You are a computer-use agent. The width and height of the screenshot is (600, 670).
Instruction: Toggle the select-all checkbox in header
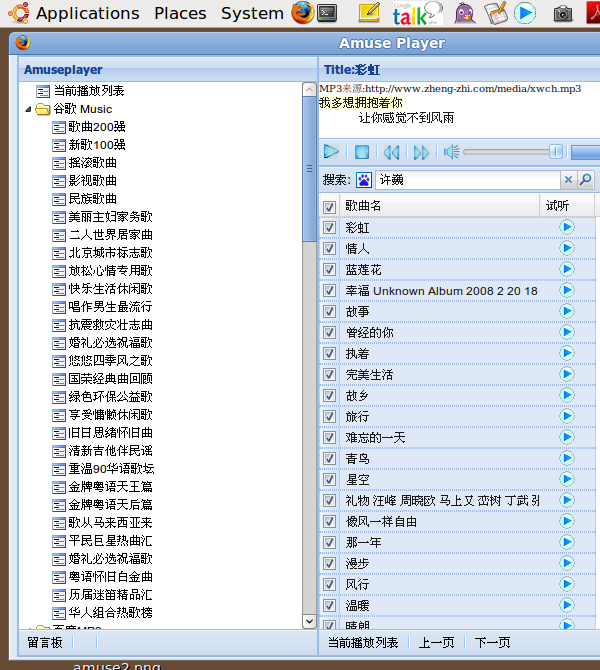pos(329,207)
